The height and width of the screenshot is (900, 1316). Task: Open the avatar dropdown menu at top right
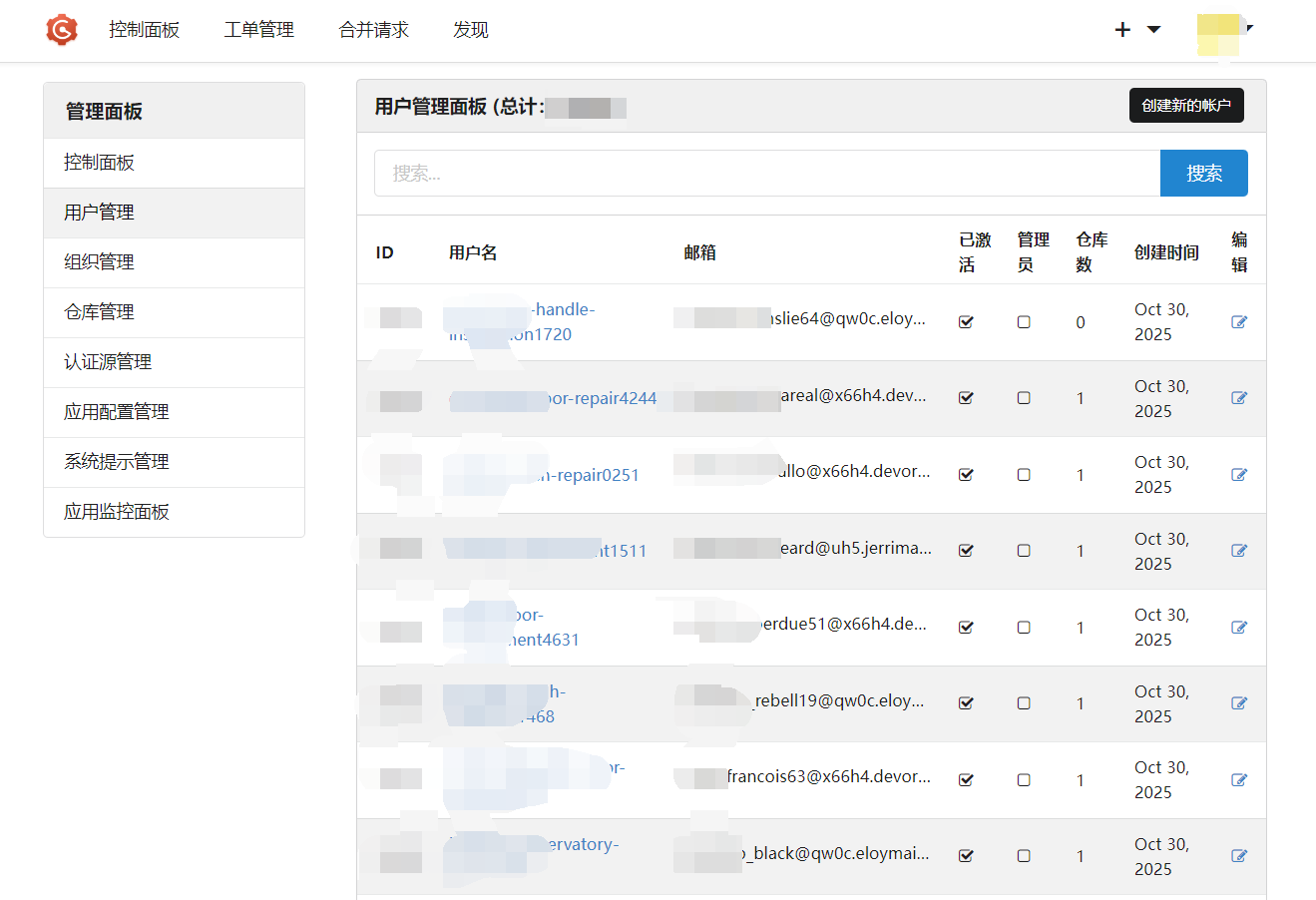point(1250,30)
